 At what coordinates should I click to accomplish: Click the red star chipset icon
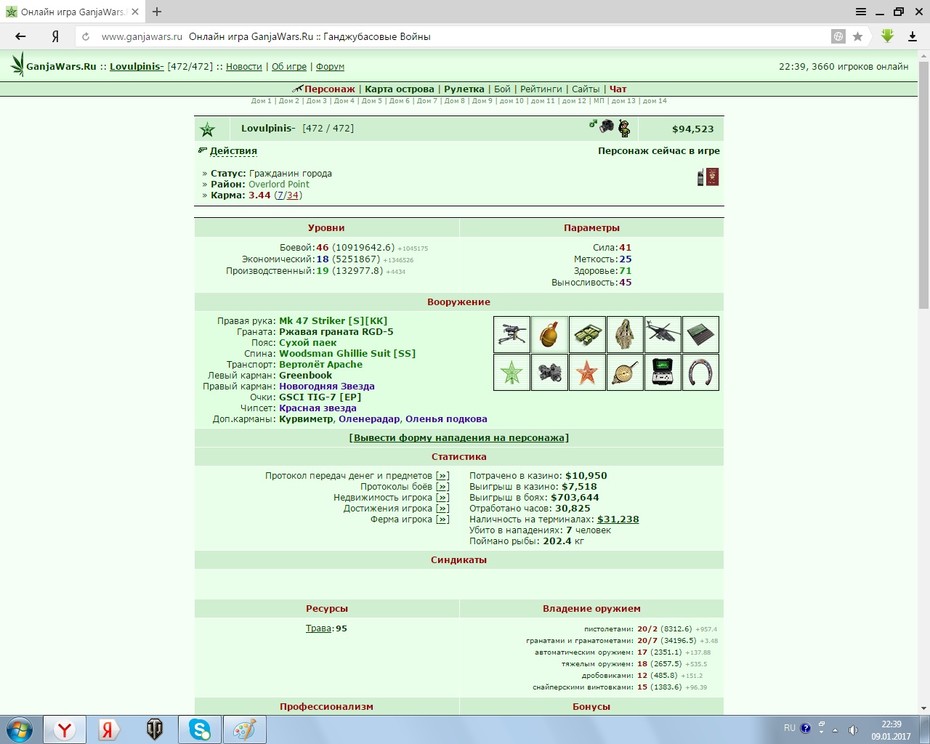point(587,373)
